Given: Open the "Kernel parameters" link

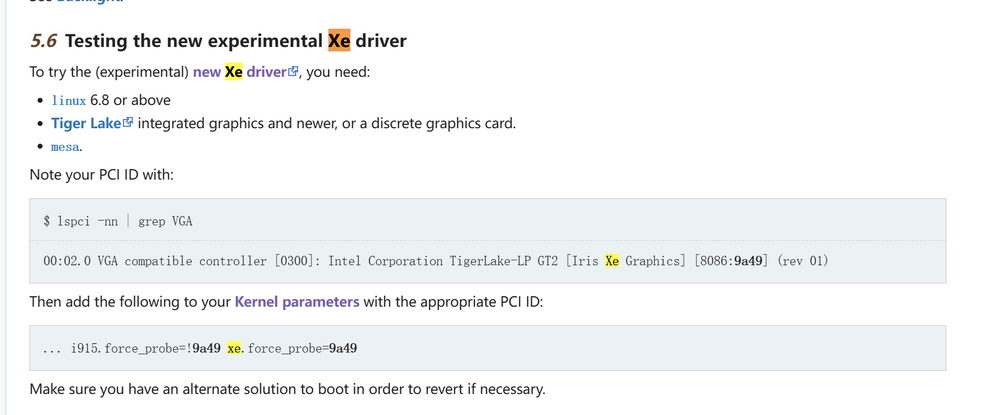Looking at the screenshot, I should pos(297,302).
